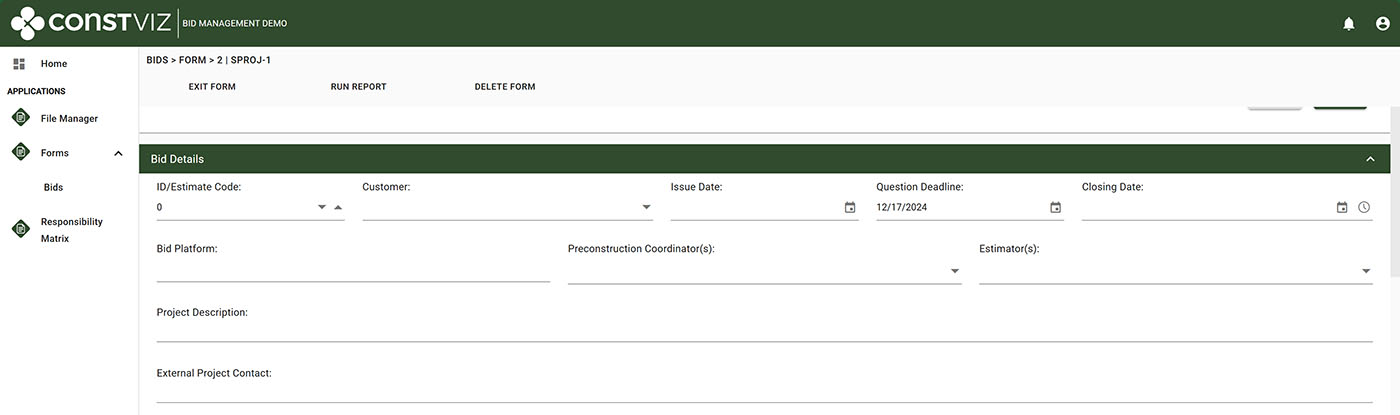Screen dimensions: 1400x415
Task: Click the Closing Date clock time icon
Action: [x=1364, y=208]
